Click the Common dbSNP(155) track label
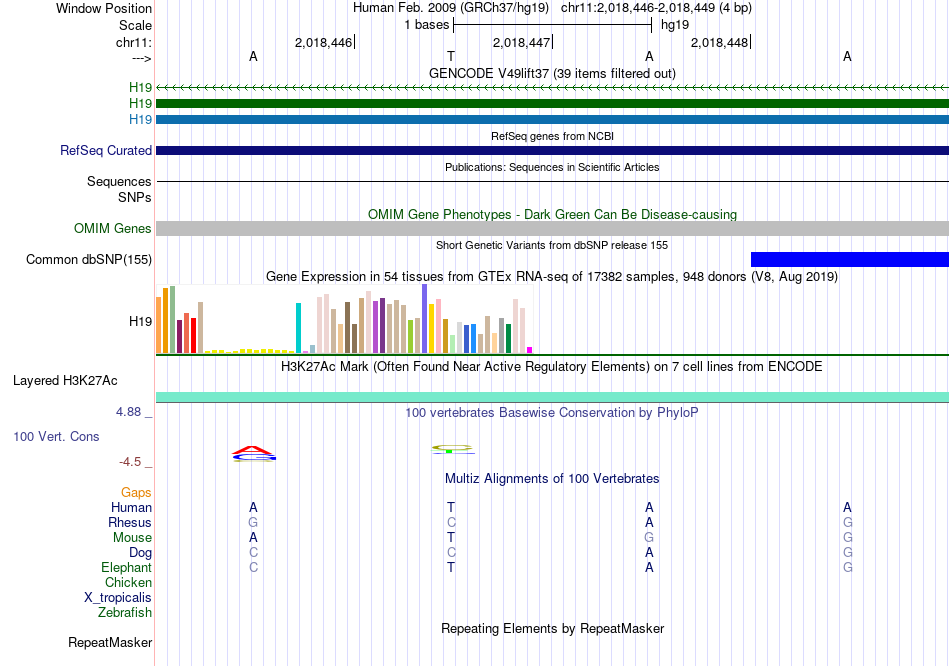Image resolution: width=950 pixels, height=666 pixels. click(88, 259)
